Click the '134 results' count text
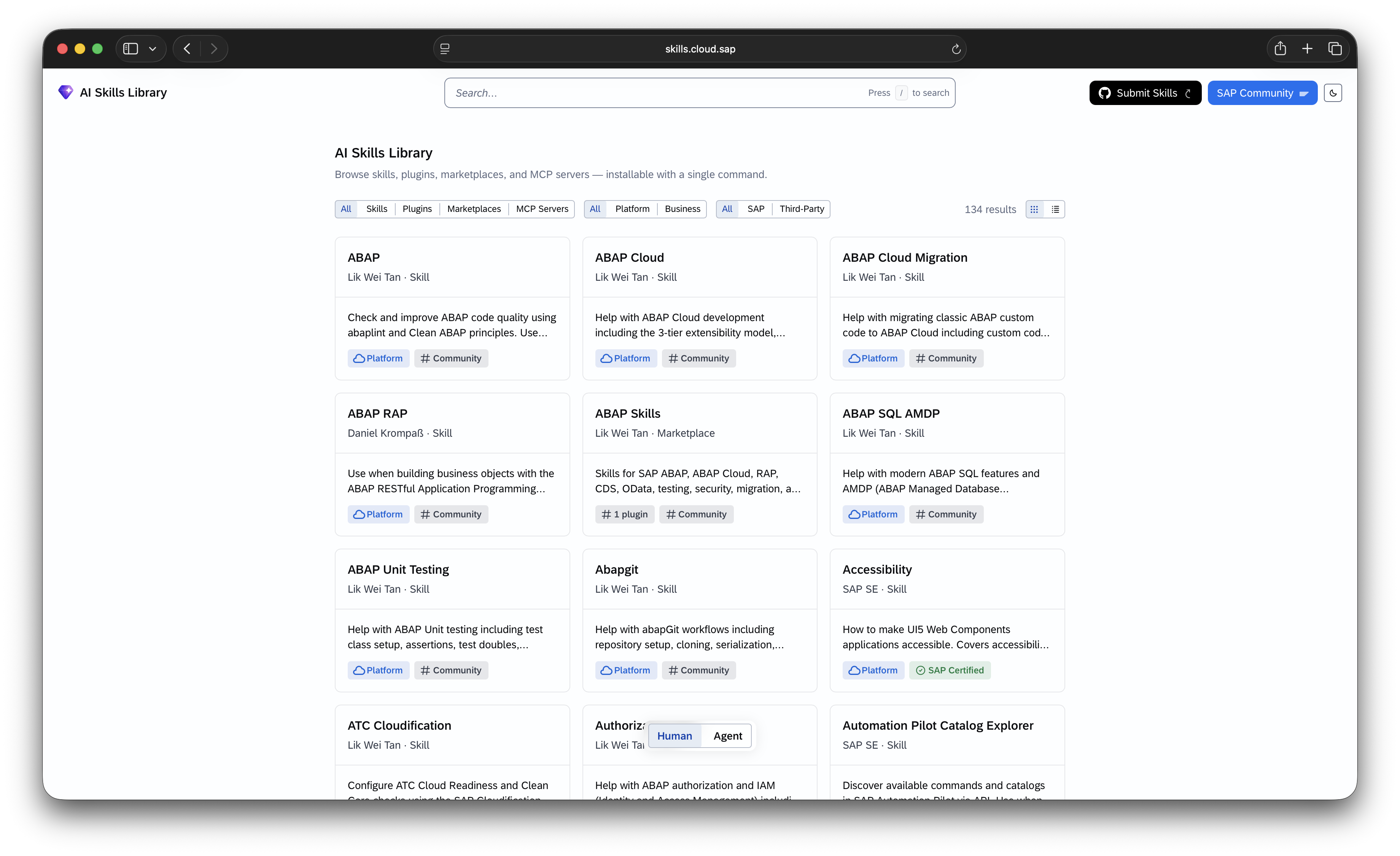1400x856 pixels. pyautogui.click(x=990, y=209)
